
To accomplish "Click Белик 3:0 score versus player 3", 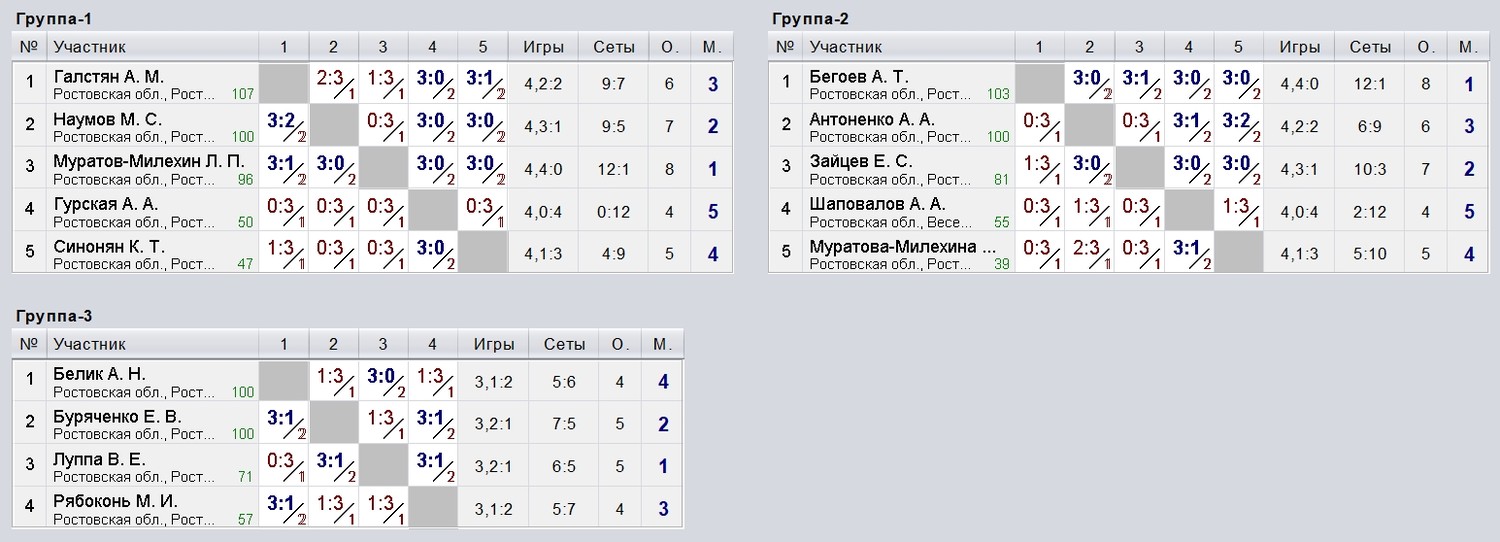I will pos(384,381).
